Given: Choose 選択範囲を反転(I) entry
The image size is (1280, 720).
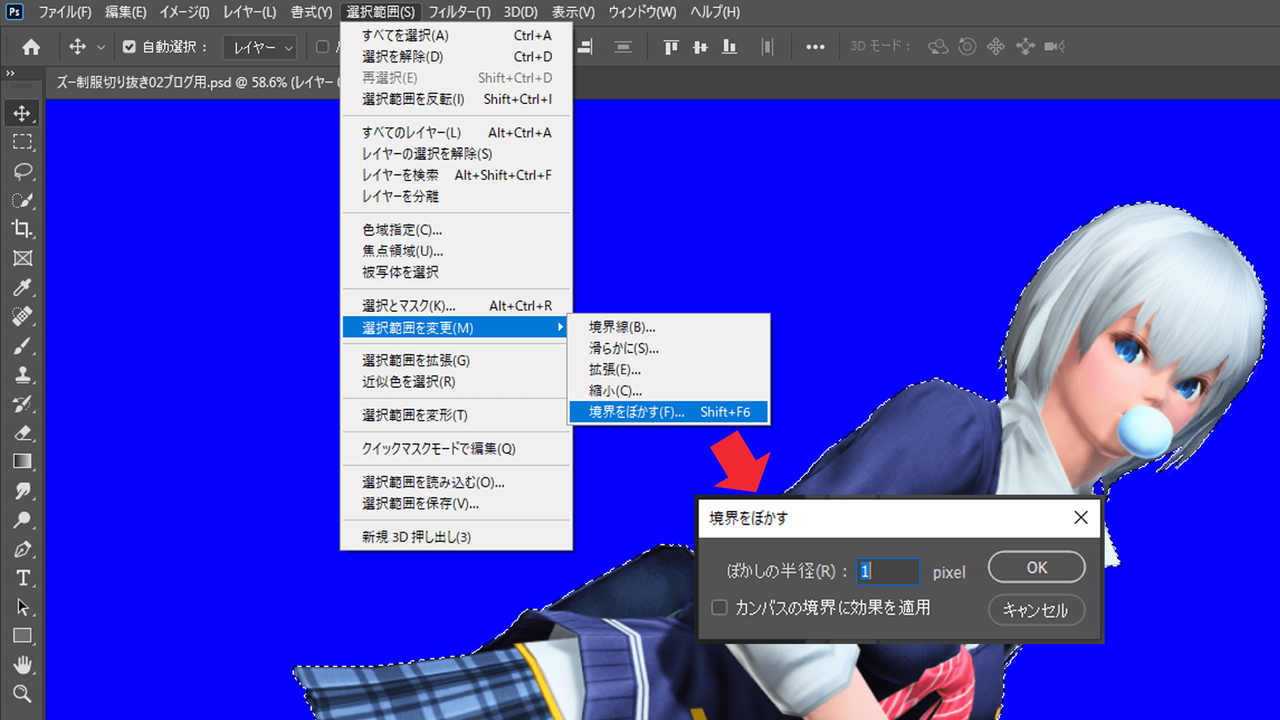Looking at the screenshot, I should (456, 99).
